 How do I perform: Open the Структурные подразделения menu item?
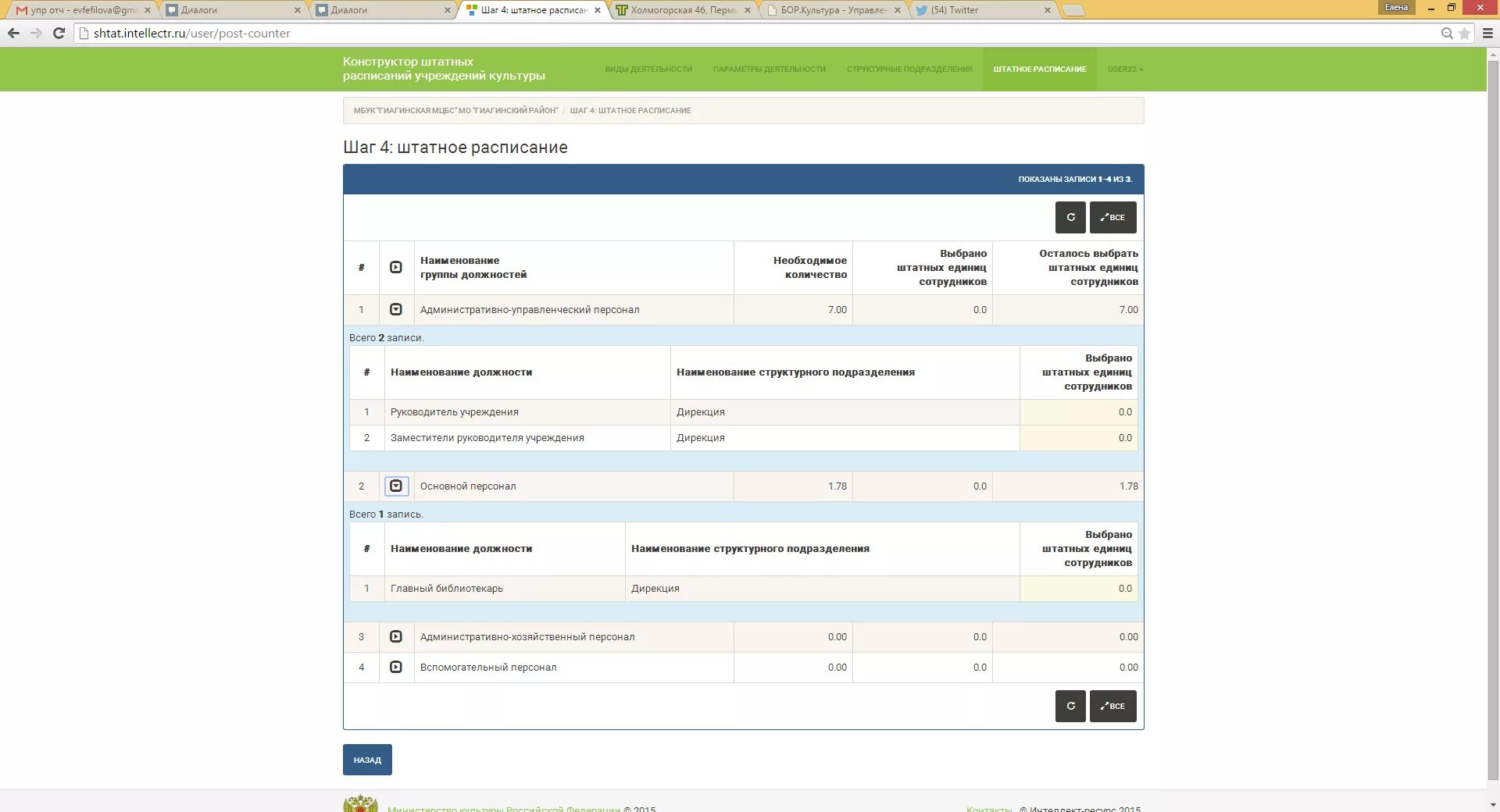[x=909, y=69]
